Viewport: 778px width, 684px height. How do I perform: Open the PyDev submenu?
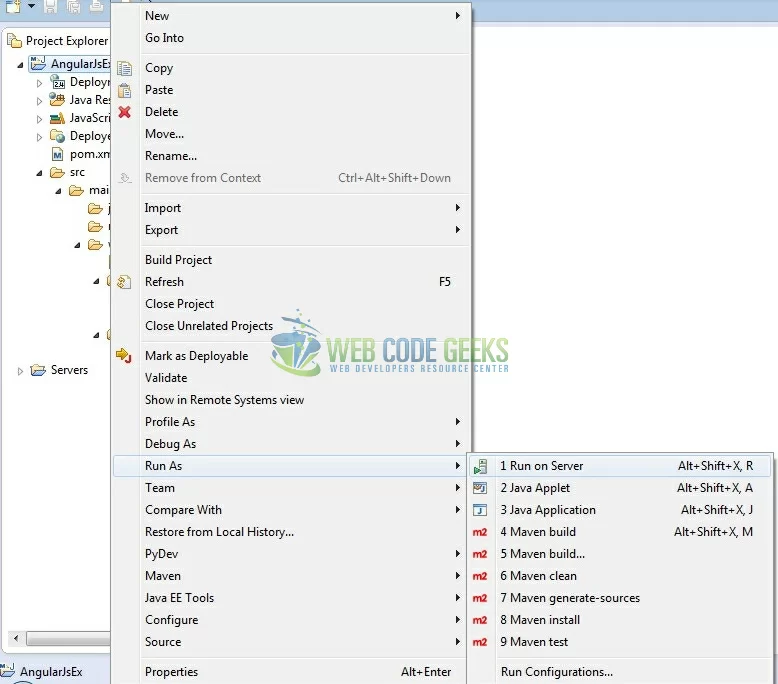(x=292, y=554)
